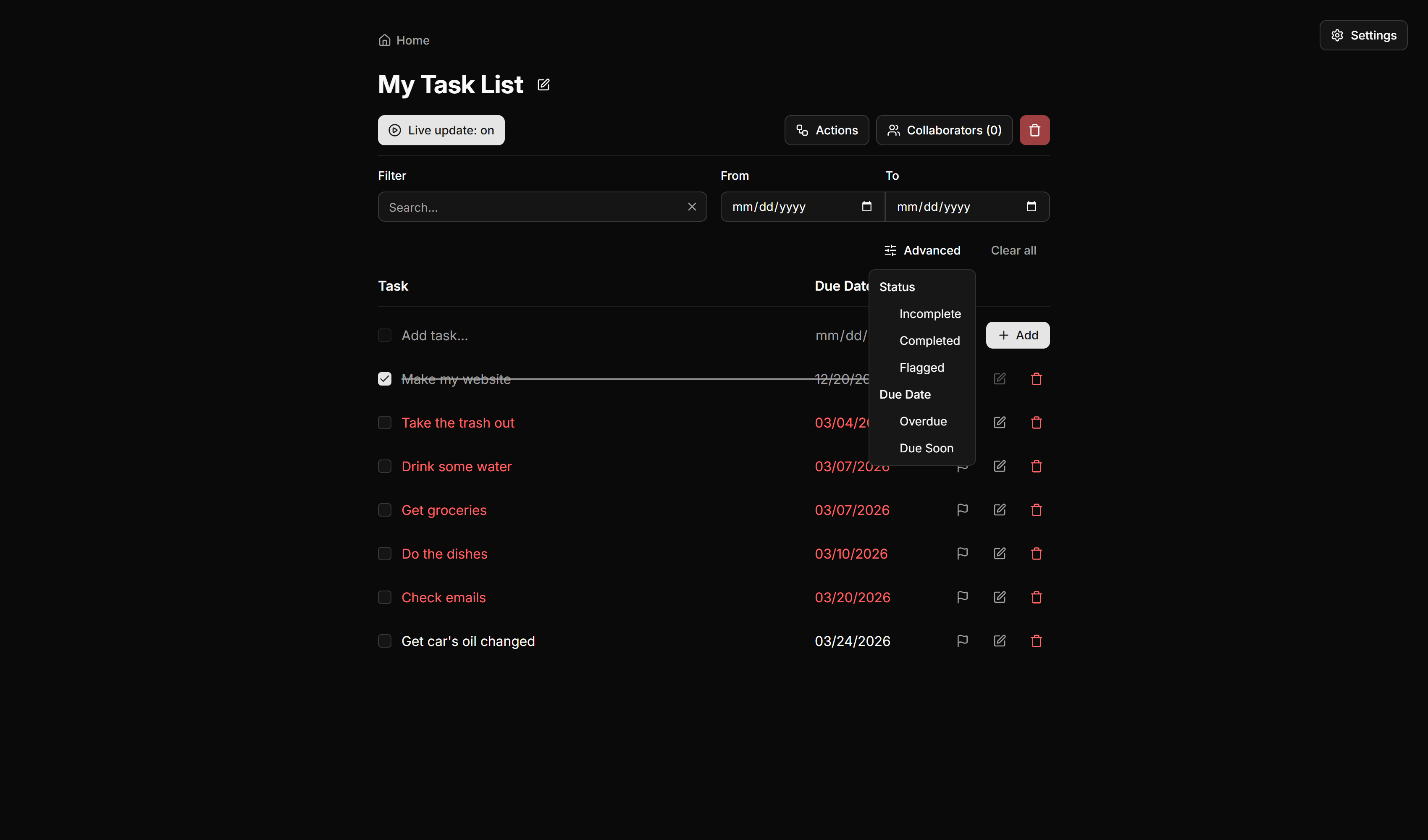Open the Actions menu with the workflow icon
The width and height of the screenshot is (1428, 840).
pos(826,130)
